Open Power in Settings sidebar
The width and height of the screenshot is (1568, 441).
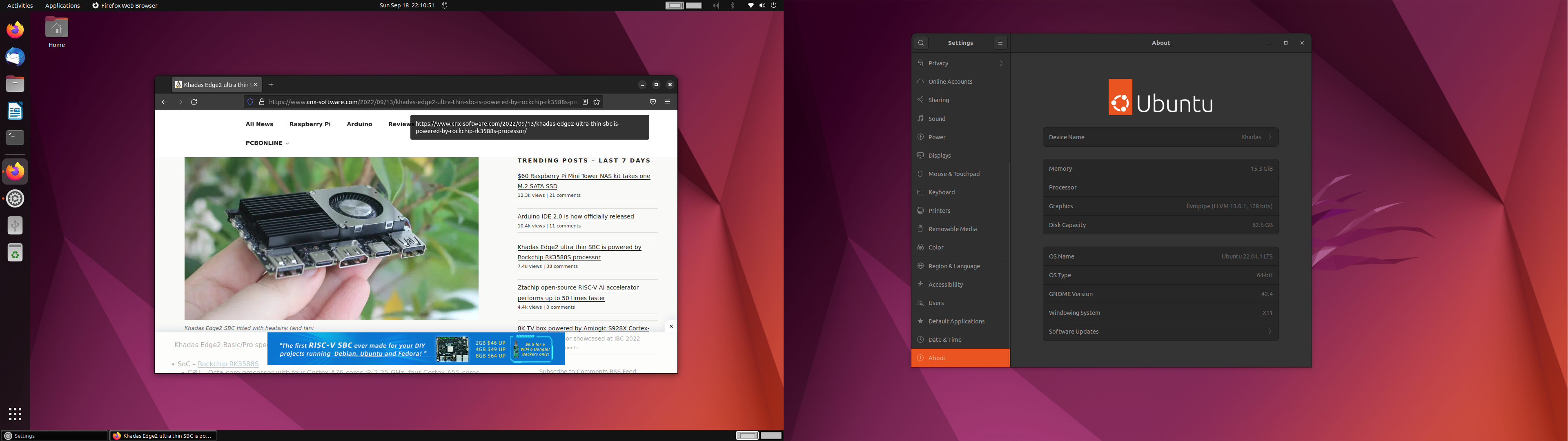pos(960,137)
